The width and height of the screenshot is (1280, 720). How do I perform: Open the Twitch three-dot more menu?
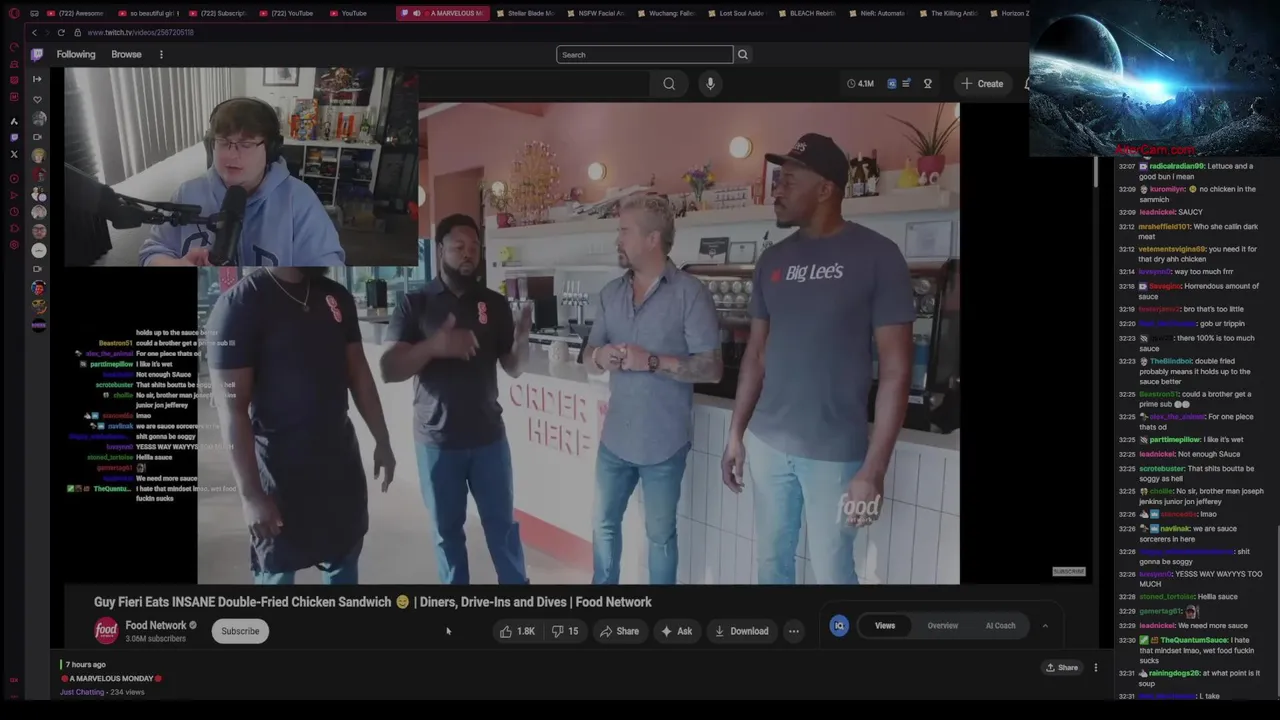[x=161, y=54]
